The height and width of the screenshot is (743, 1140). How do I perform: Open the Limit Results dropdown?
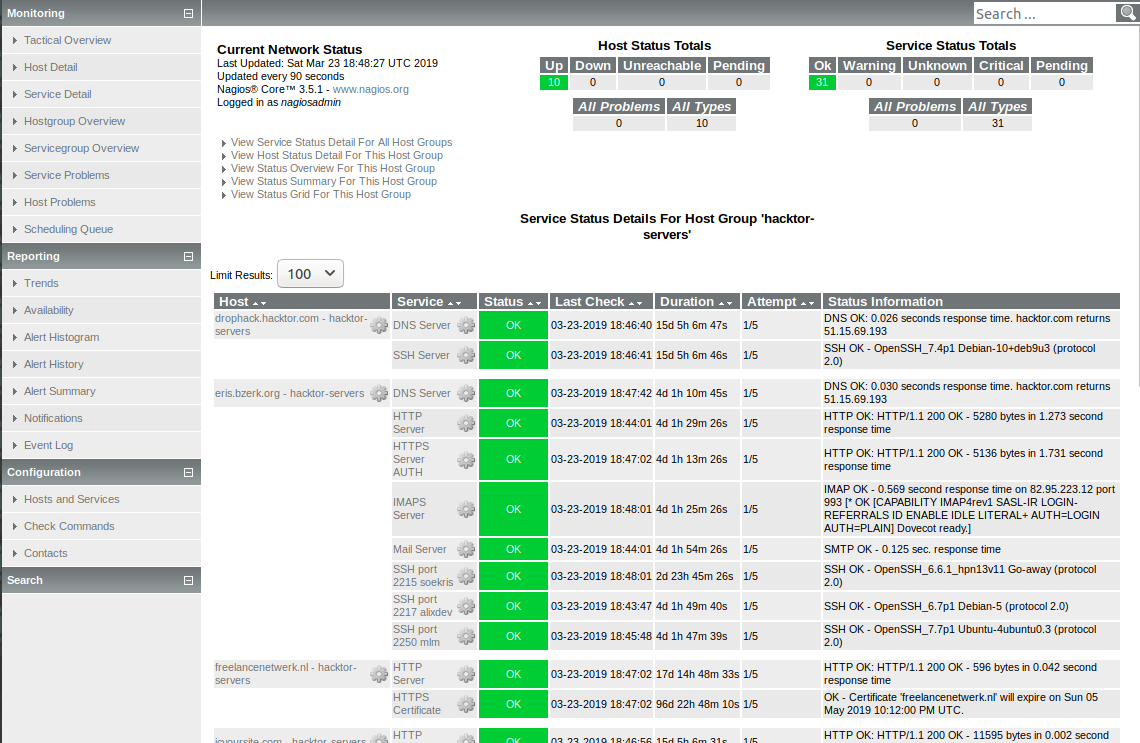310,274
